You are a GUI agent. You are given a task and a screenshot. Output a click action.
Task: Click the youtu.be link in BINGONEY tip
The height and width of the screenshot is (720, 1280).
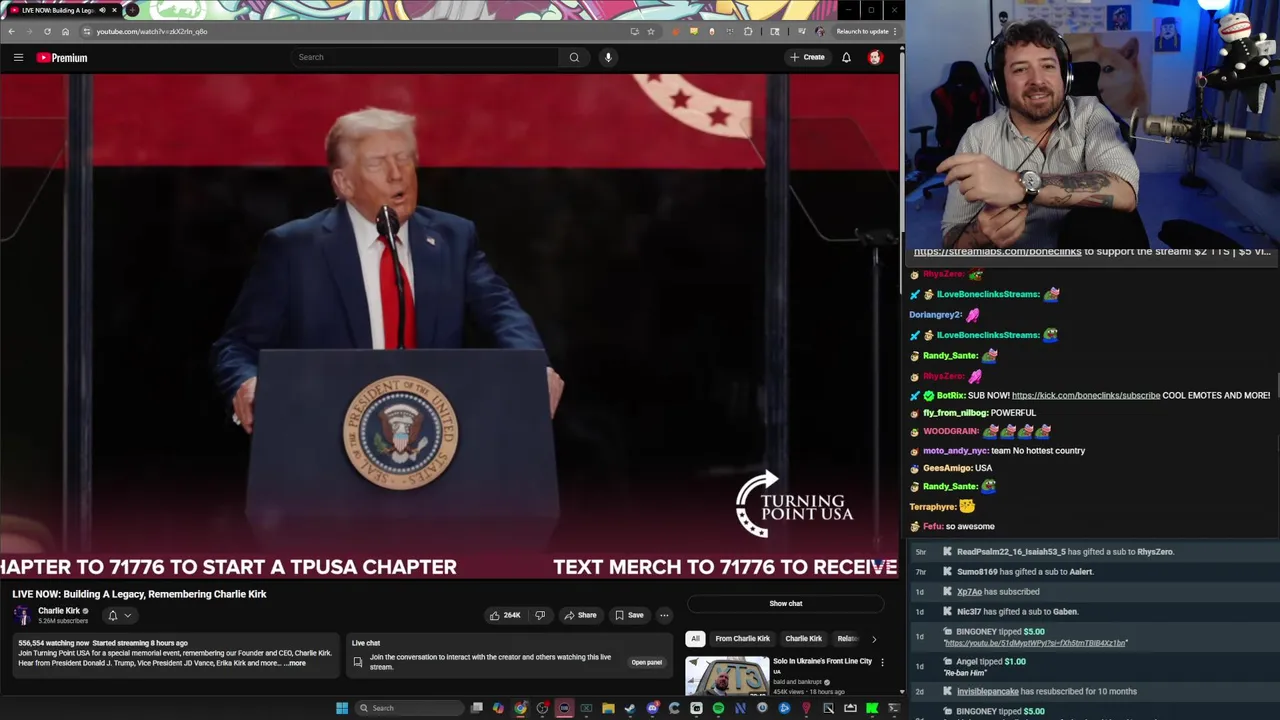(1035, 643)
